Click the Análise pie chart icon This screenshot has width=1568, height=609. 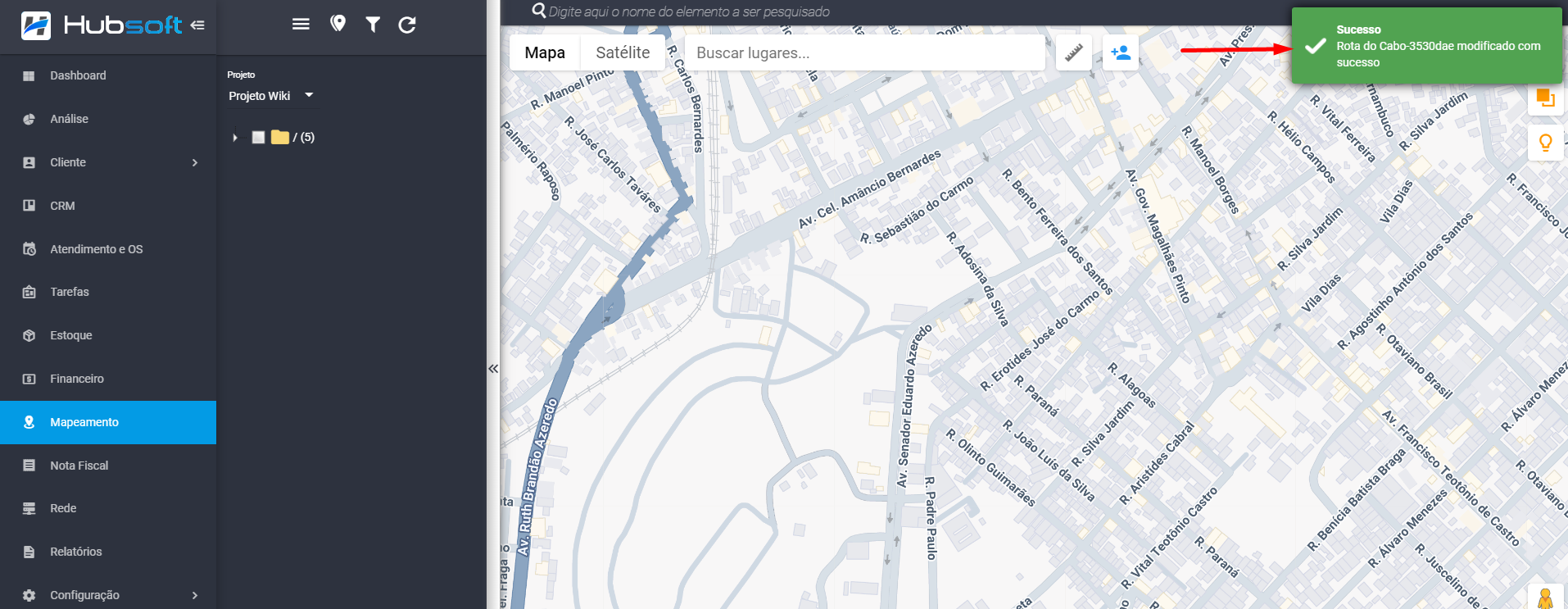pyautogui.click(x=29, y=119)
